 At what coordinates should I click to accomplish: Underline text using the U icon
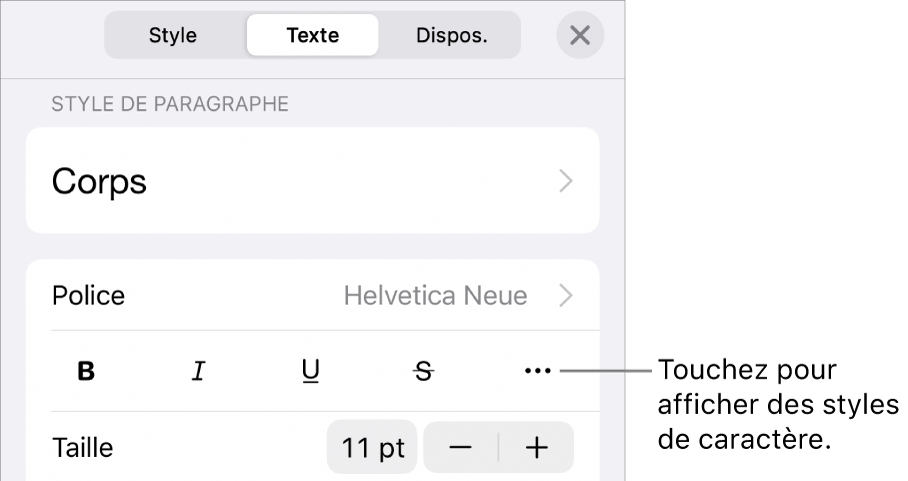coord(311,372)
